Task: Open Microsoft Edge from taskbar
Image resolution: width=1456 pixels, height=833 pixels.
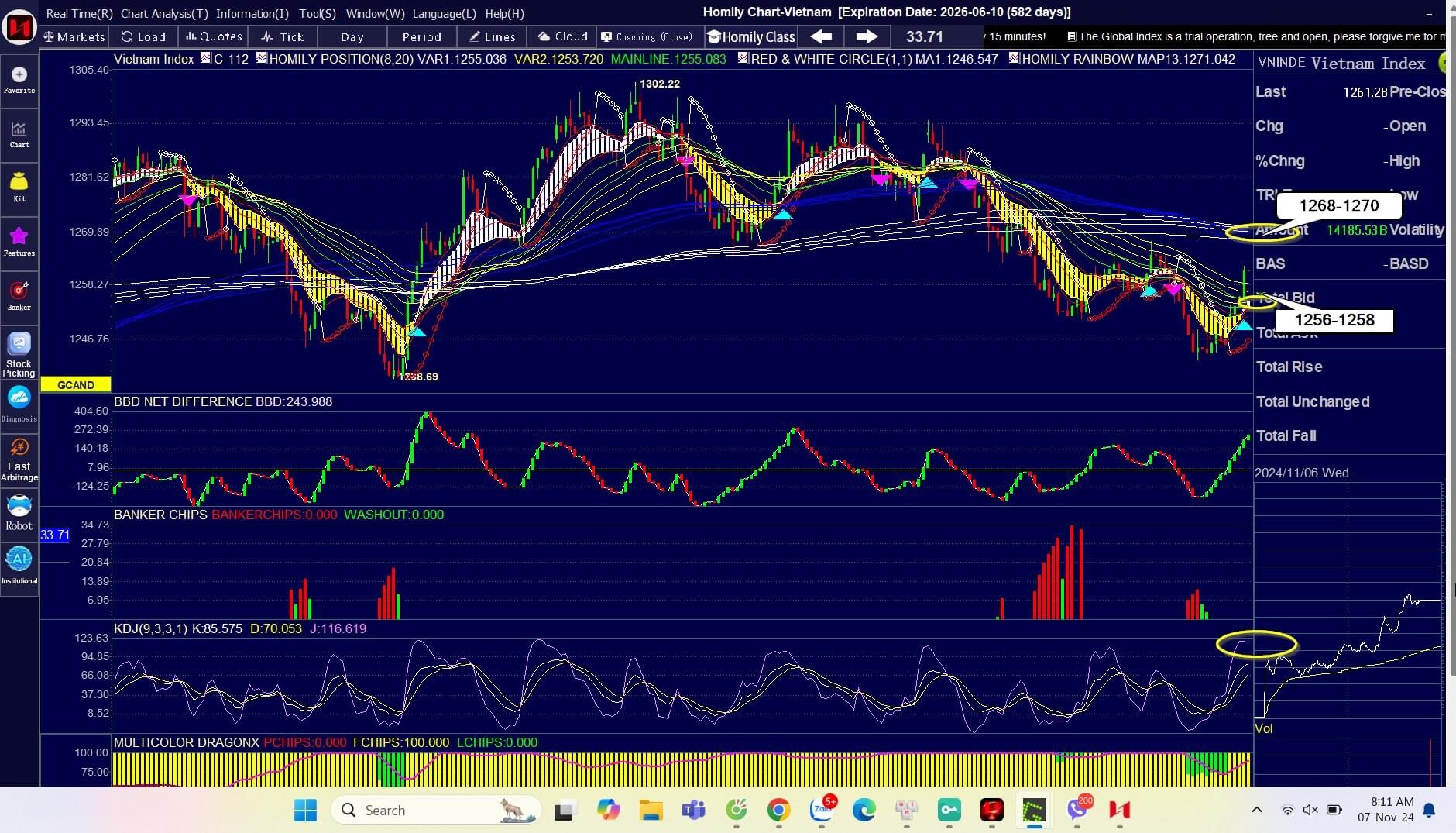Action: pyautogui.click(x=864, y=810)
